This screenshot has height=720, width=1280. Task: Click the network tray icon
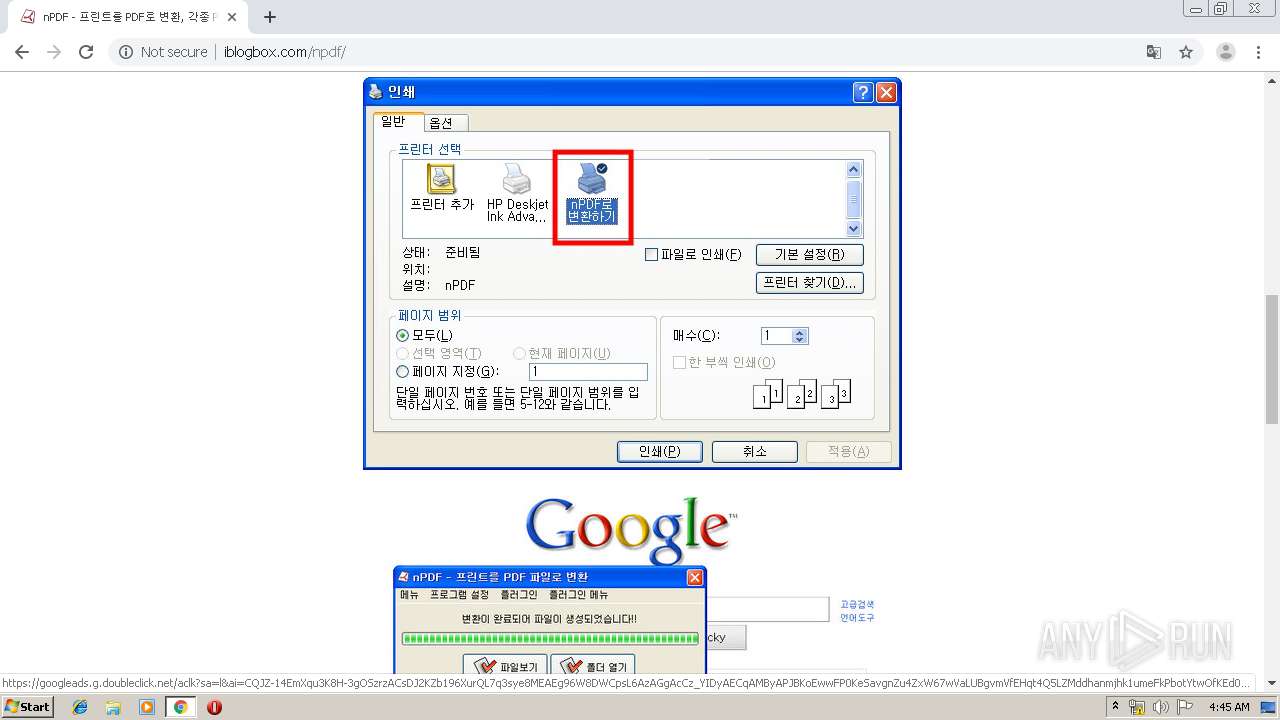(x=1137, y=707)
